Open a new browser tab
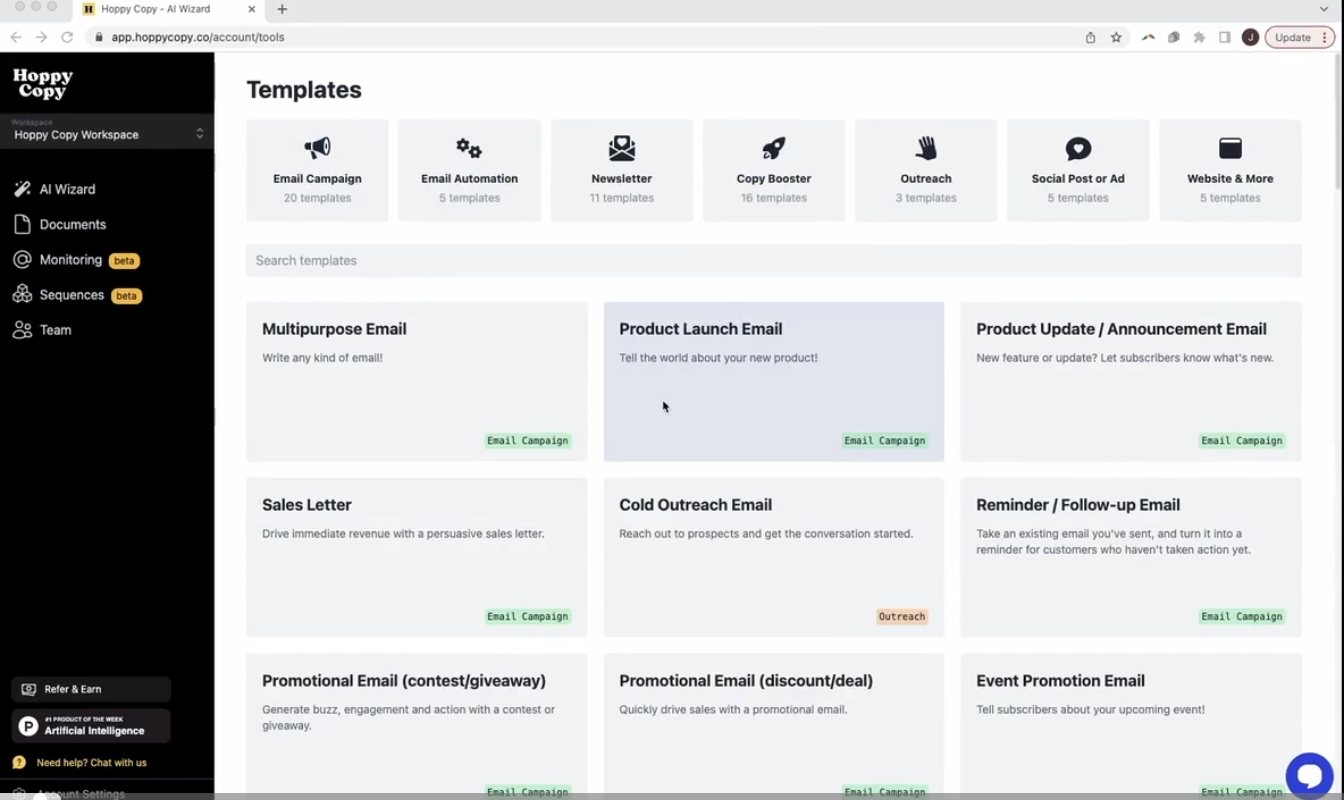1344x800 pixels. (282, 9)
